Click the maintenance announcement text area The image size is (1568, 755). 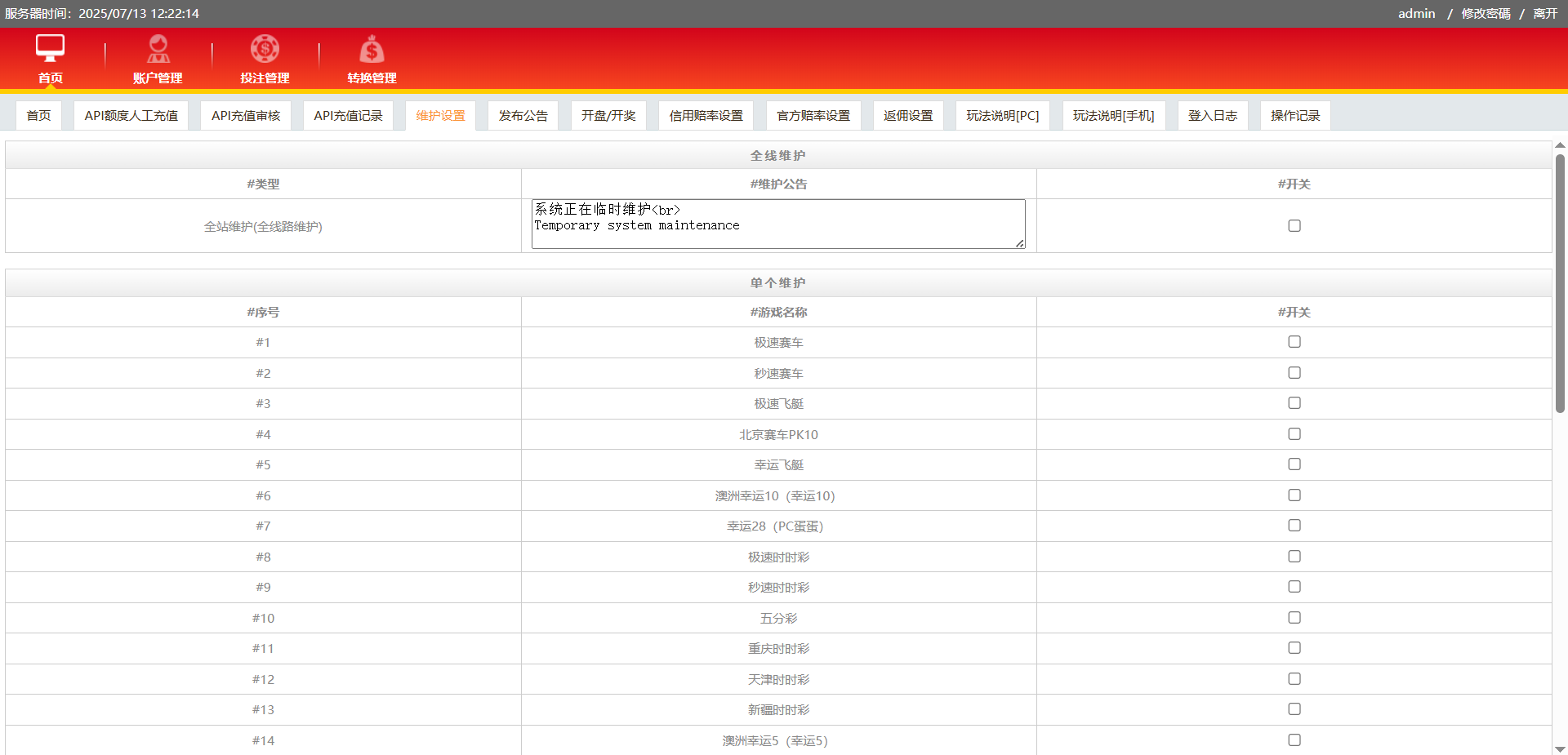pos(777,224)
